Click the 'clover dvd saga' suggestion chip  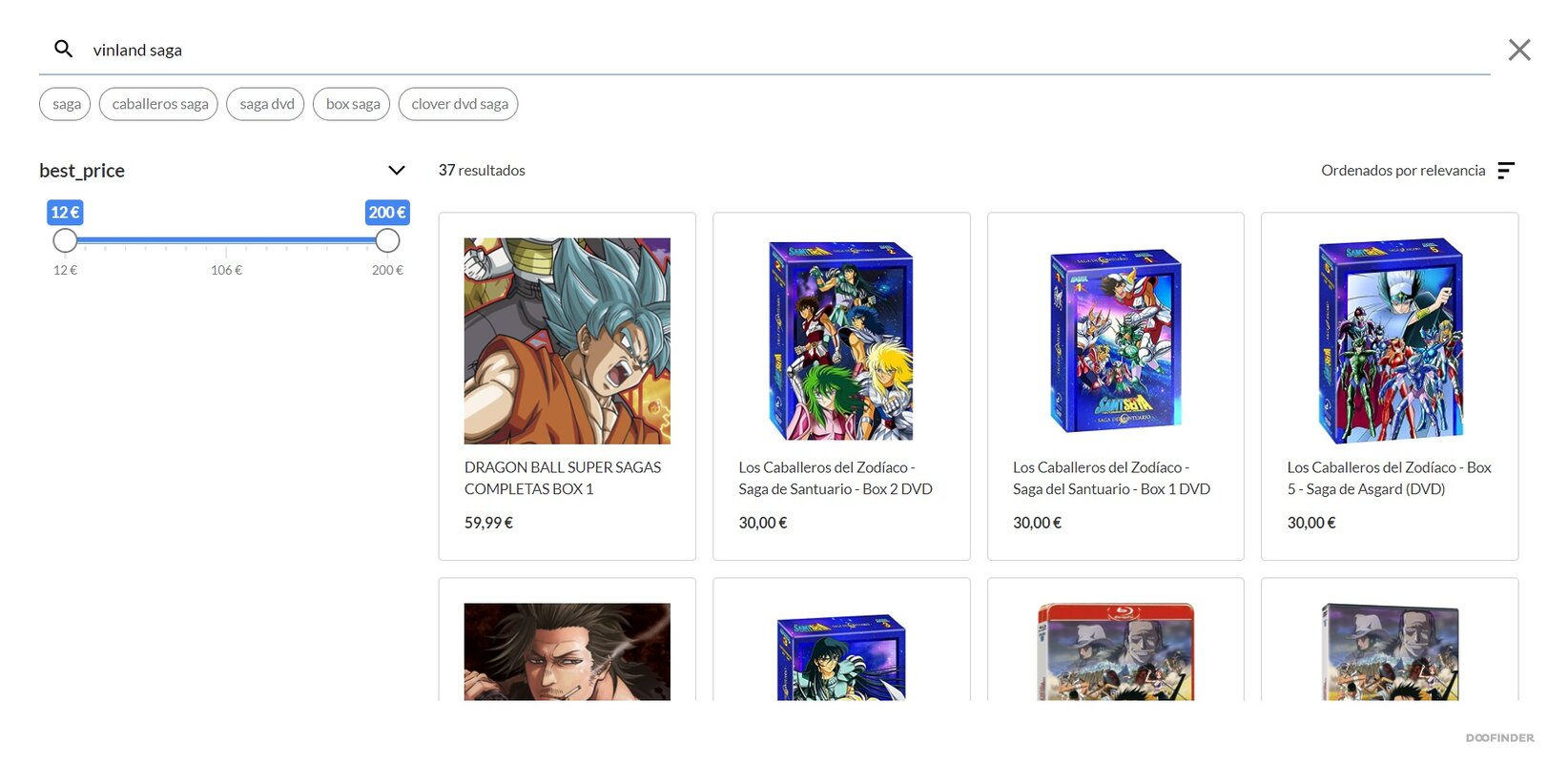(x=459, y=104)
